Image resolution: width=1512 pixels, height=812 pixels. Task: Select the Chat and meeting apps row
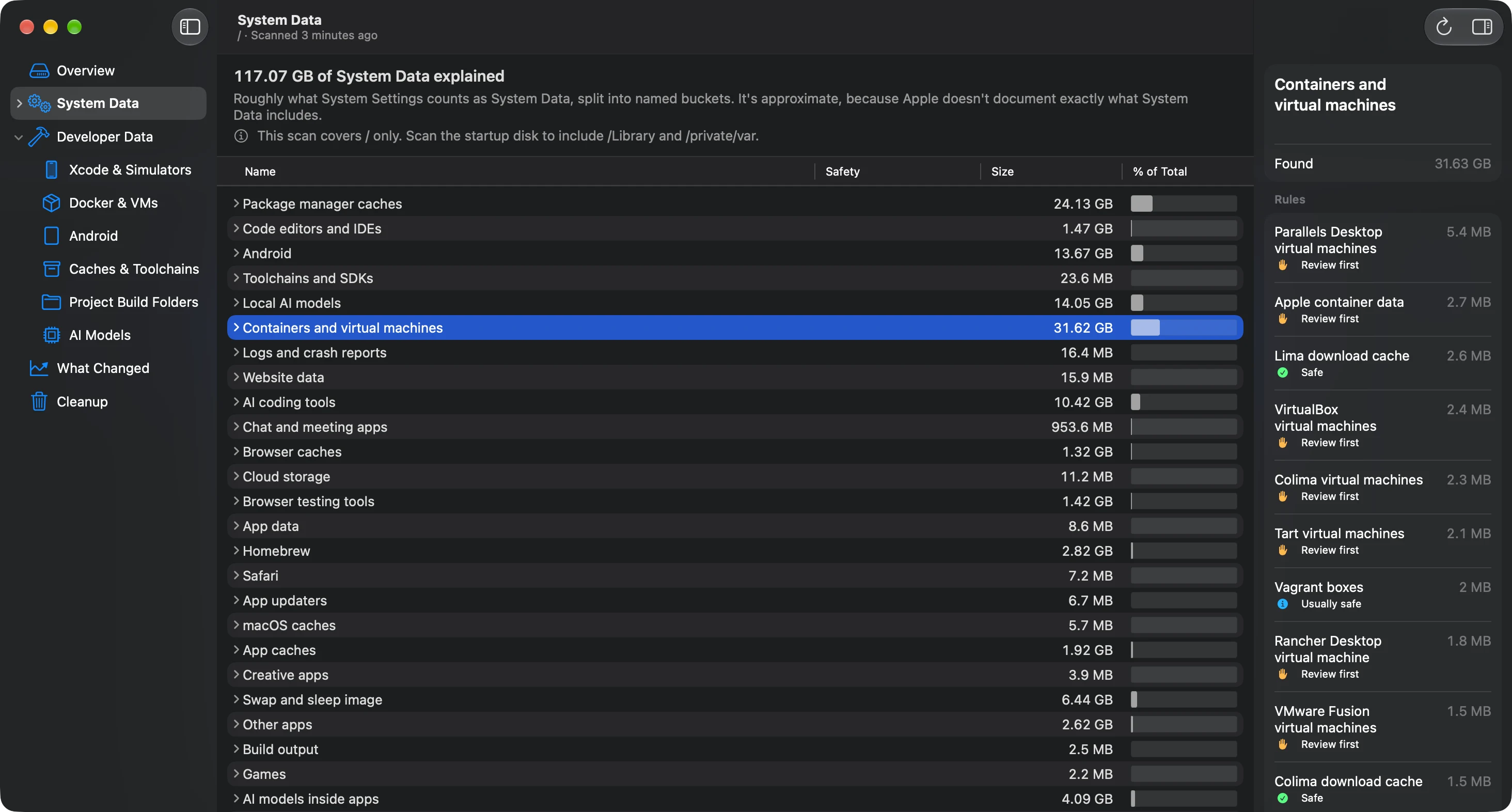[x=735, y=427]
